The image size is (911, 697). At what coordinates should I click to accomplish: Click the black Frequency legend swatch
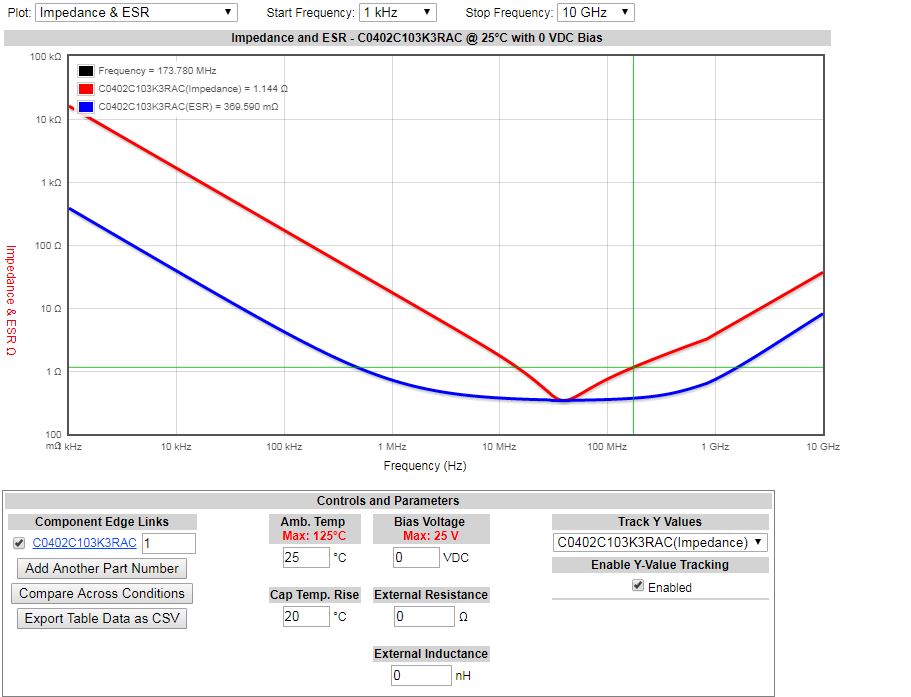point(86,71)
